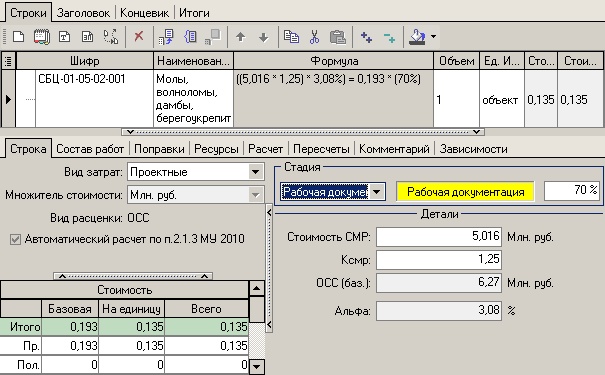Click the Стоимость СМР field 5,016

point(439,236)
